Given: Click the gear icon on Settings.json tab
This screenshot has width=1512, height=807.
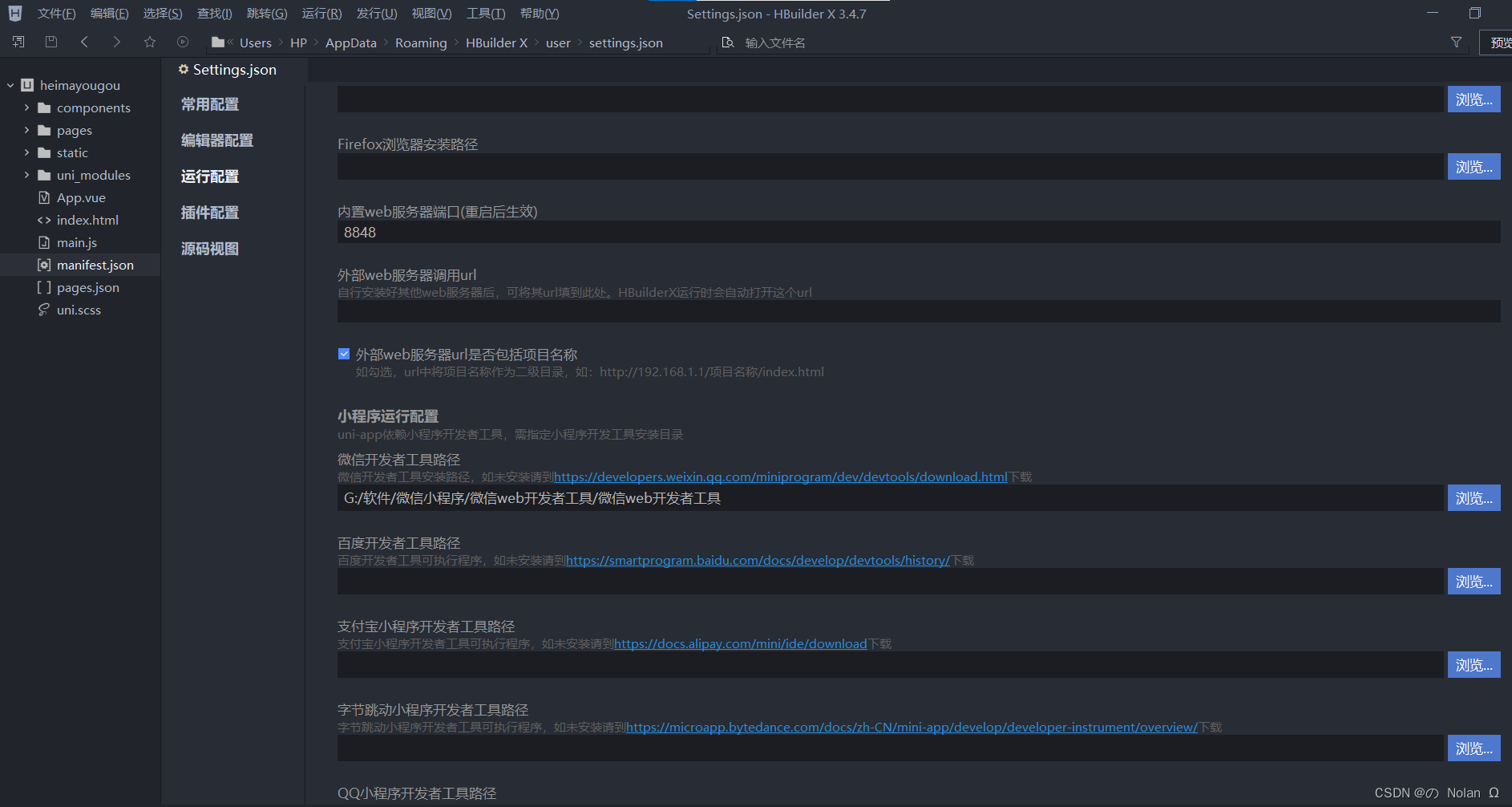Looking at the screenshot, I should [x=184, y=70].
